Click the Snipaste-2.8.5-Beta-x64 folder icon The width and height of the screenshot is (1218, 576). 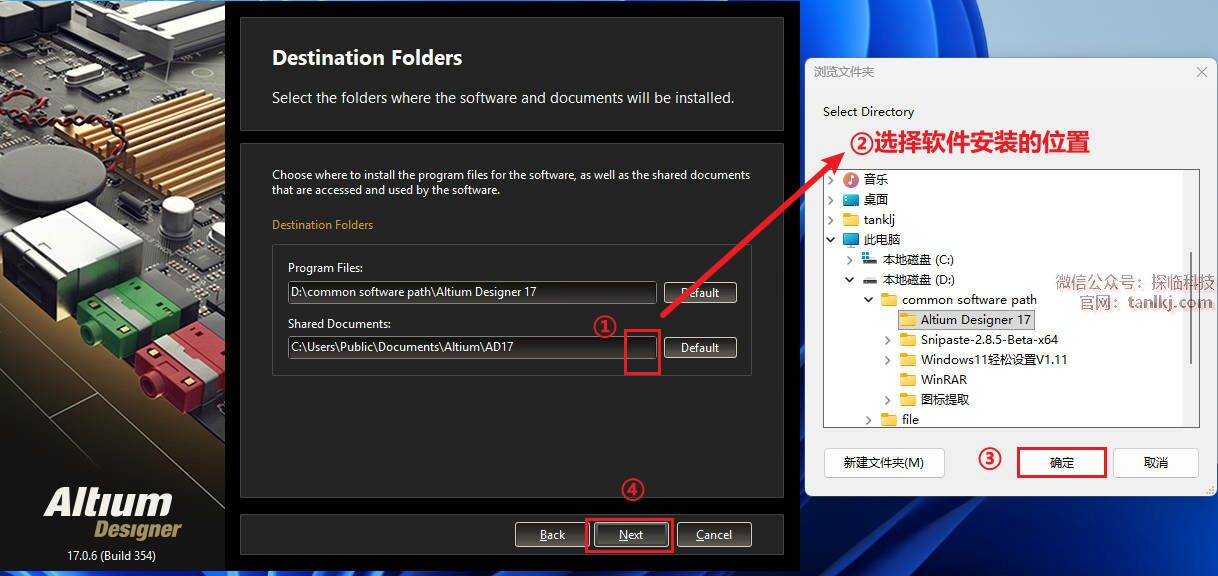click(908, 340)
